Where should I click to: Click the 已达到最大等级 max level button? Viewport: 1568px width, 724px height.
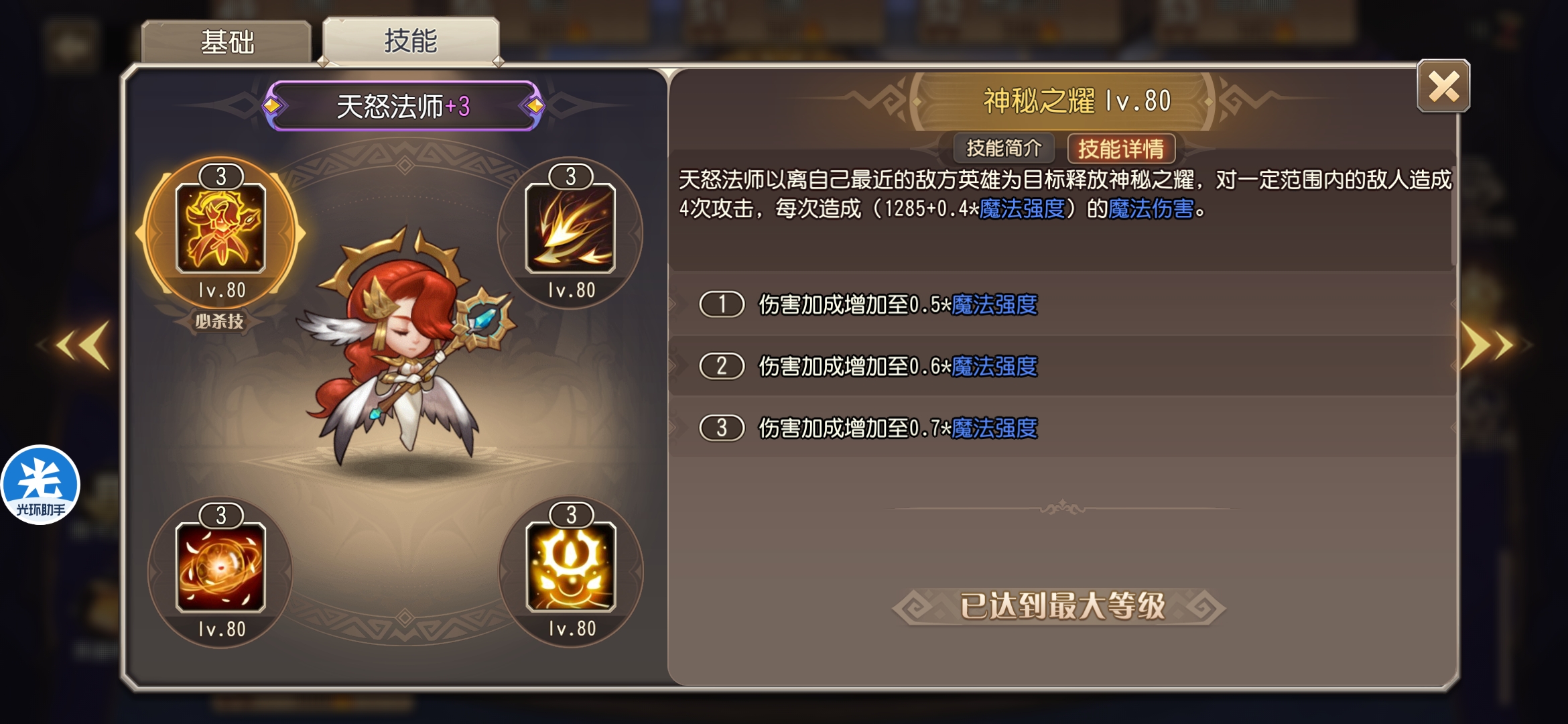1061,606
